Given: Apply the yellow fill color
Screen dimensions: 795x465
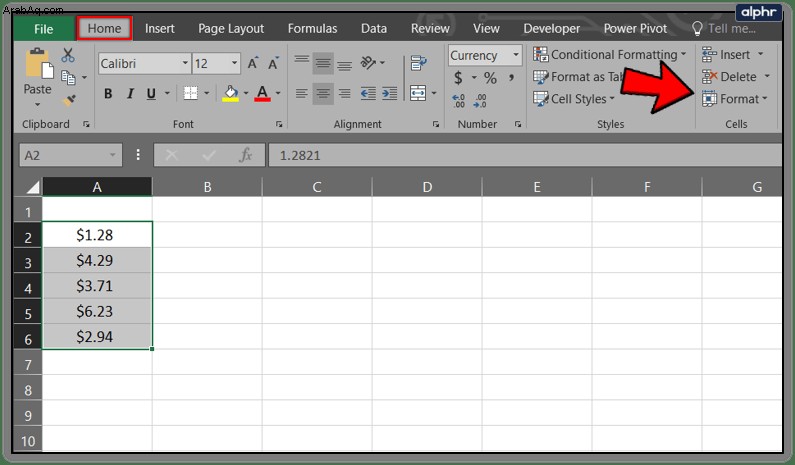Looking at the screenshot, I should pyautogui.click(x=230, y=94).
